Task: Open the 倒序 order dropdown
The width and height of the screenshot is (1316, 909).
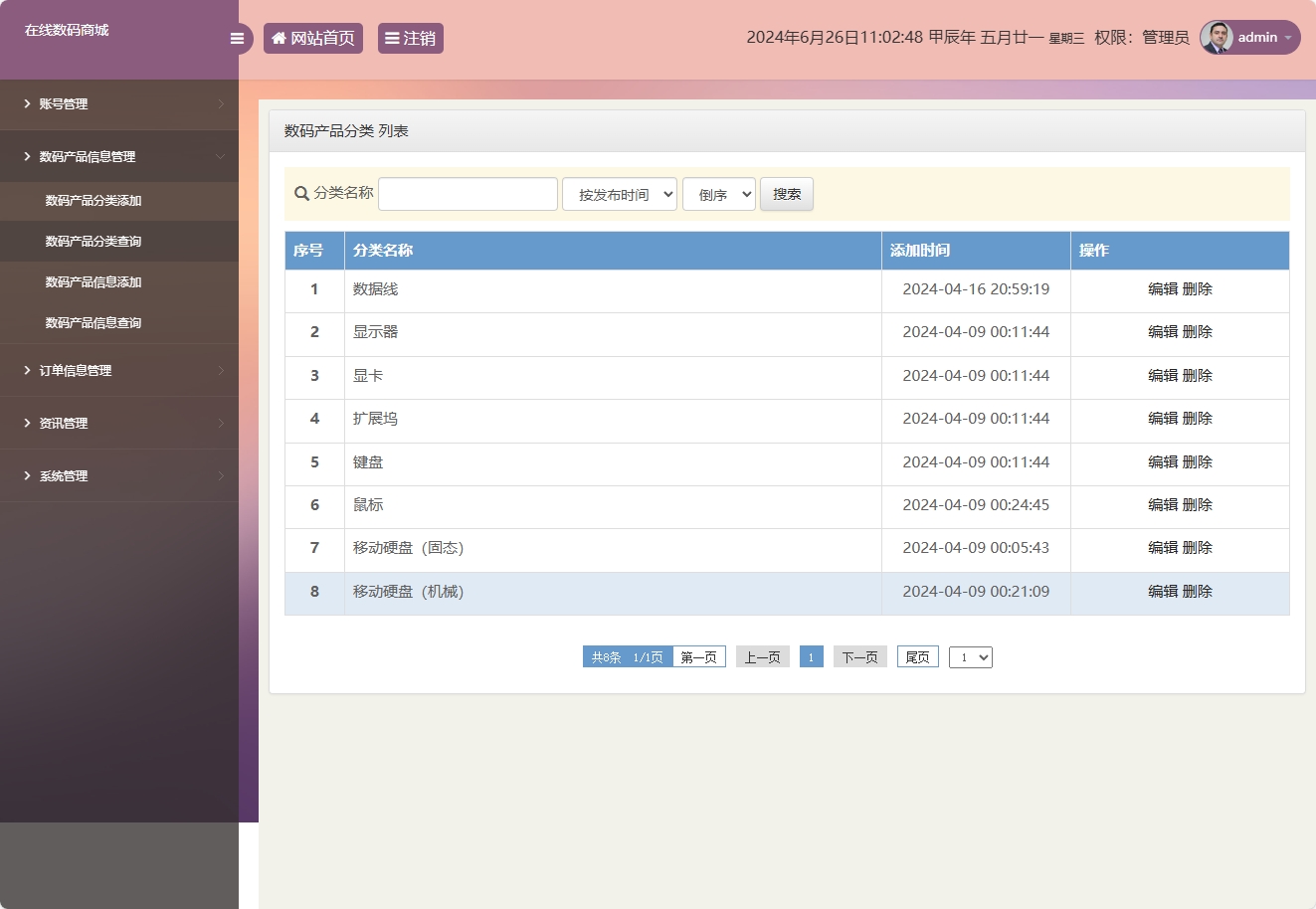Action: click(719, 195)
